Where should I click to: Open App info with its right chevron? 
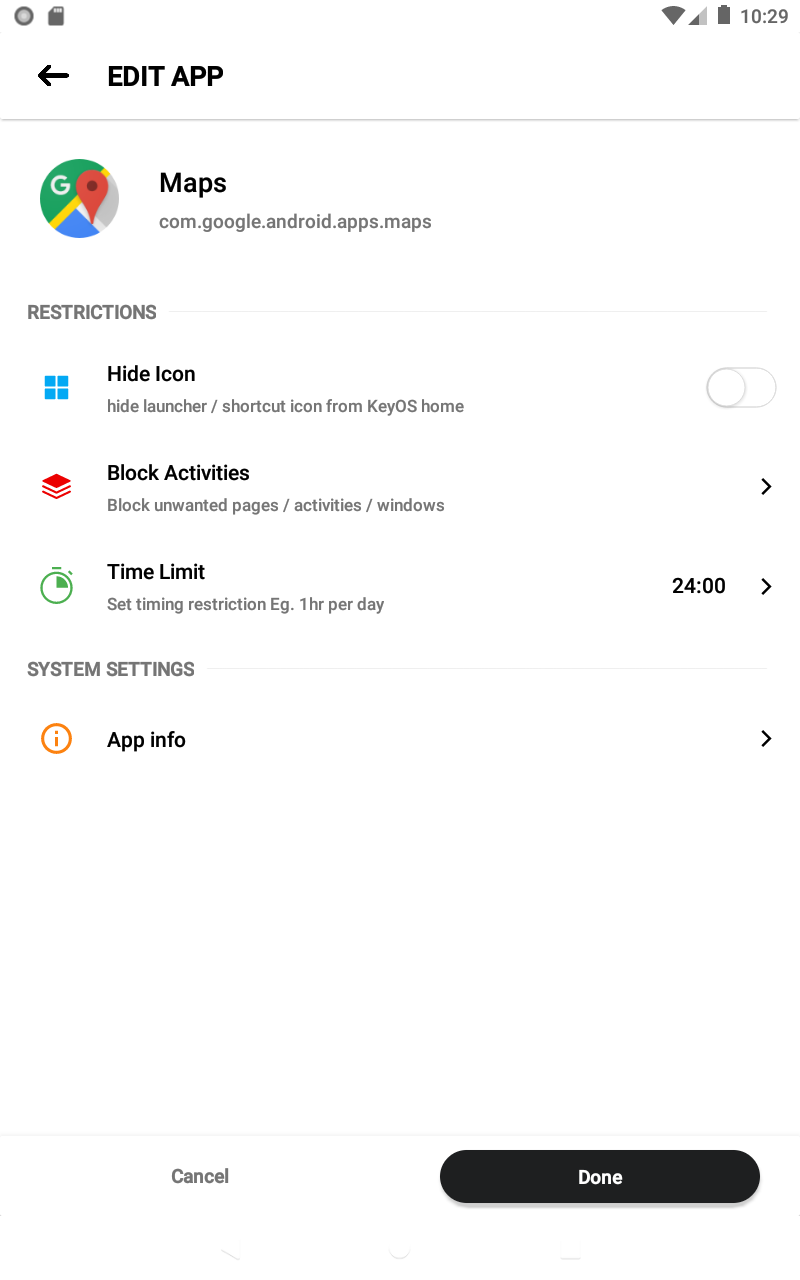pyautogui.click(x=766, y=739)
